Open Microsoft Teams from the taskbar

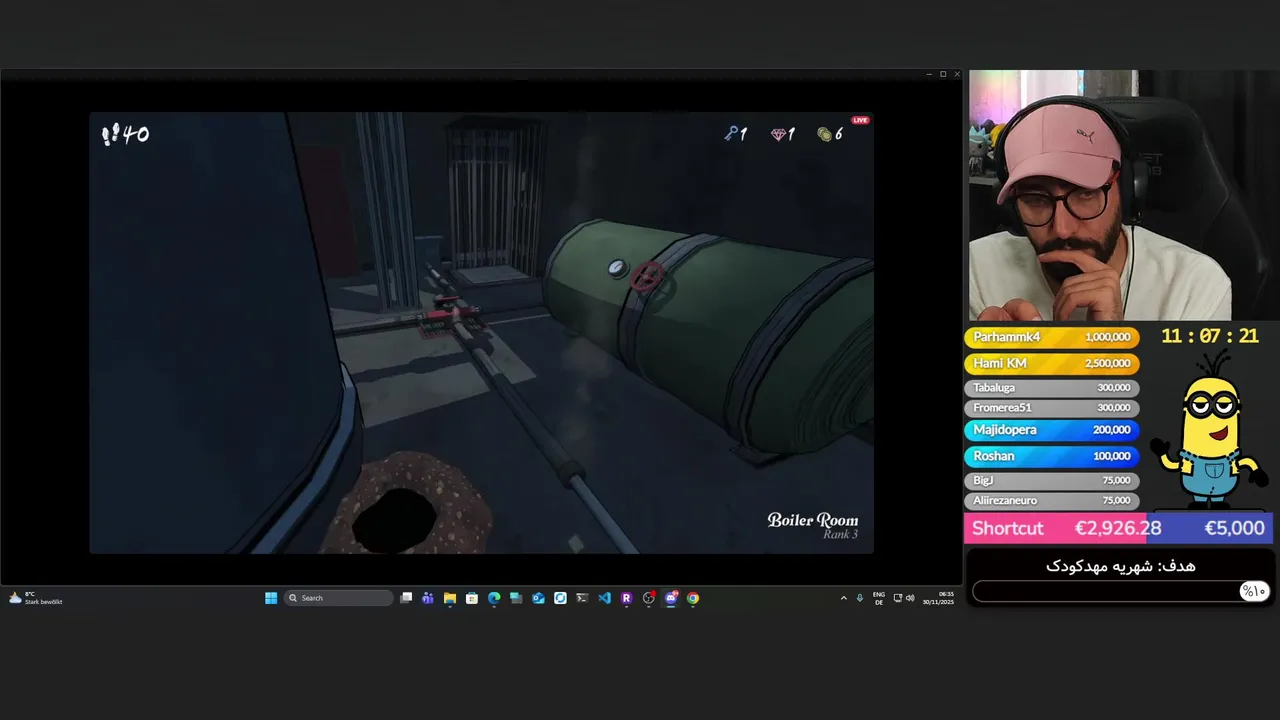pos(428,598)
